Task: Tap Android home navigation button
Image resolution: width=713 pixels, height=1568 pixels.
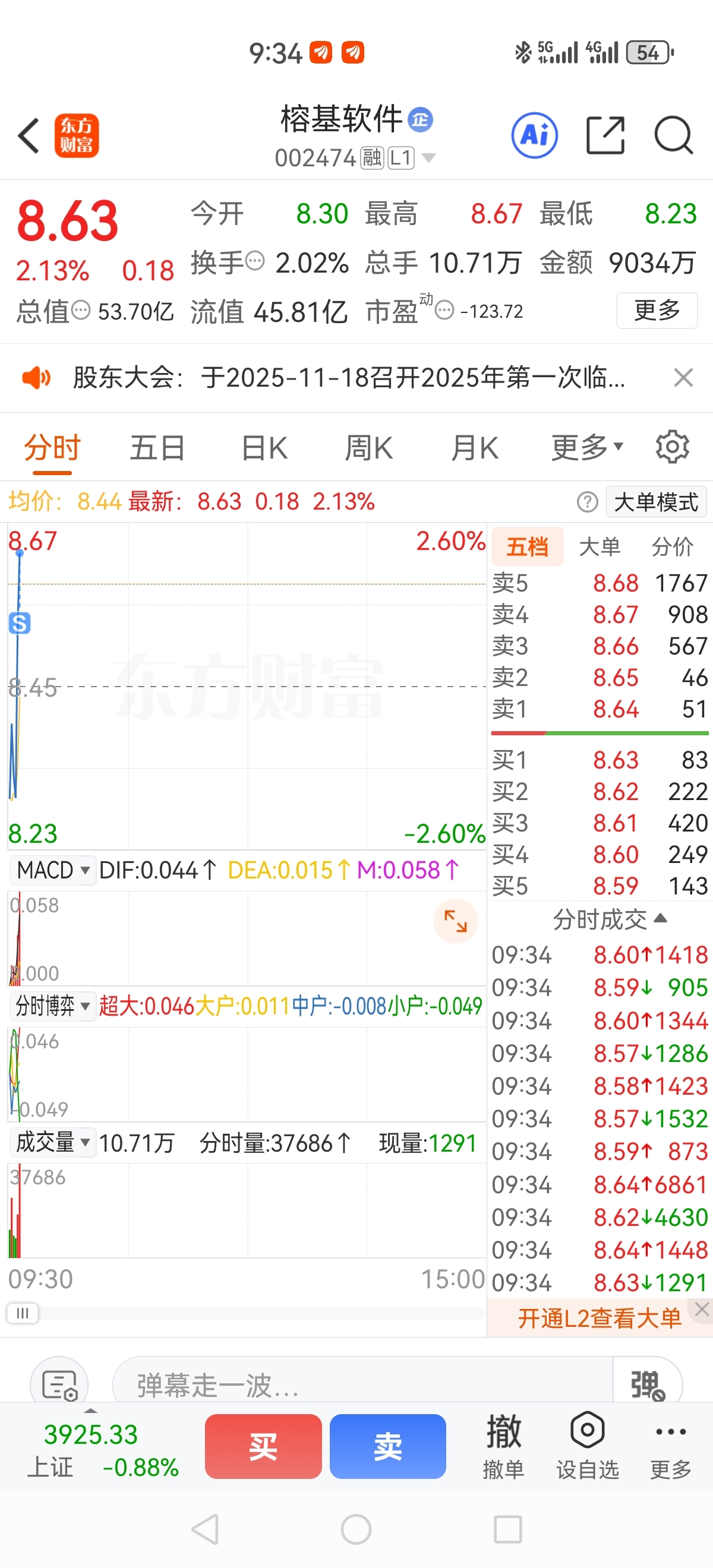Action: point(356,1528)
